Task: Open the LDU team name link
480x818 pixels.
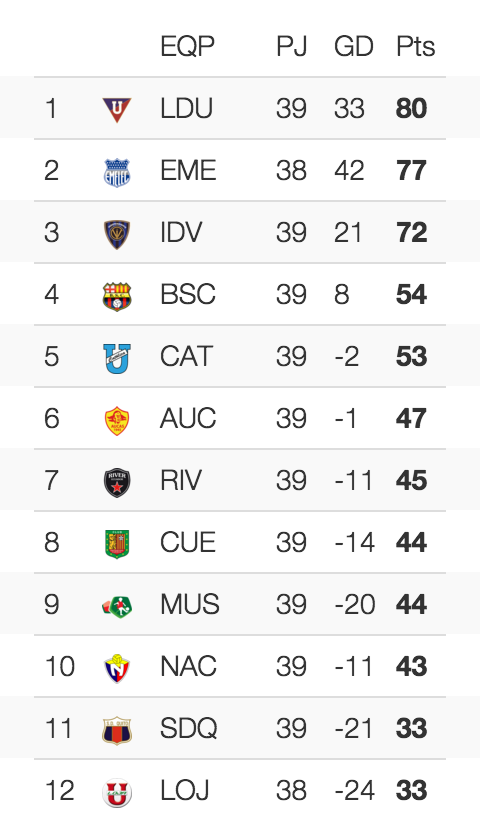Action: click(186, 109)
